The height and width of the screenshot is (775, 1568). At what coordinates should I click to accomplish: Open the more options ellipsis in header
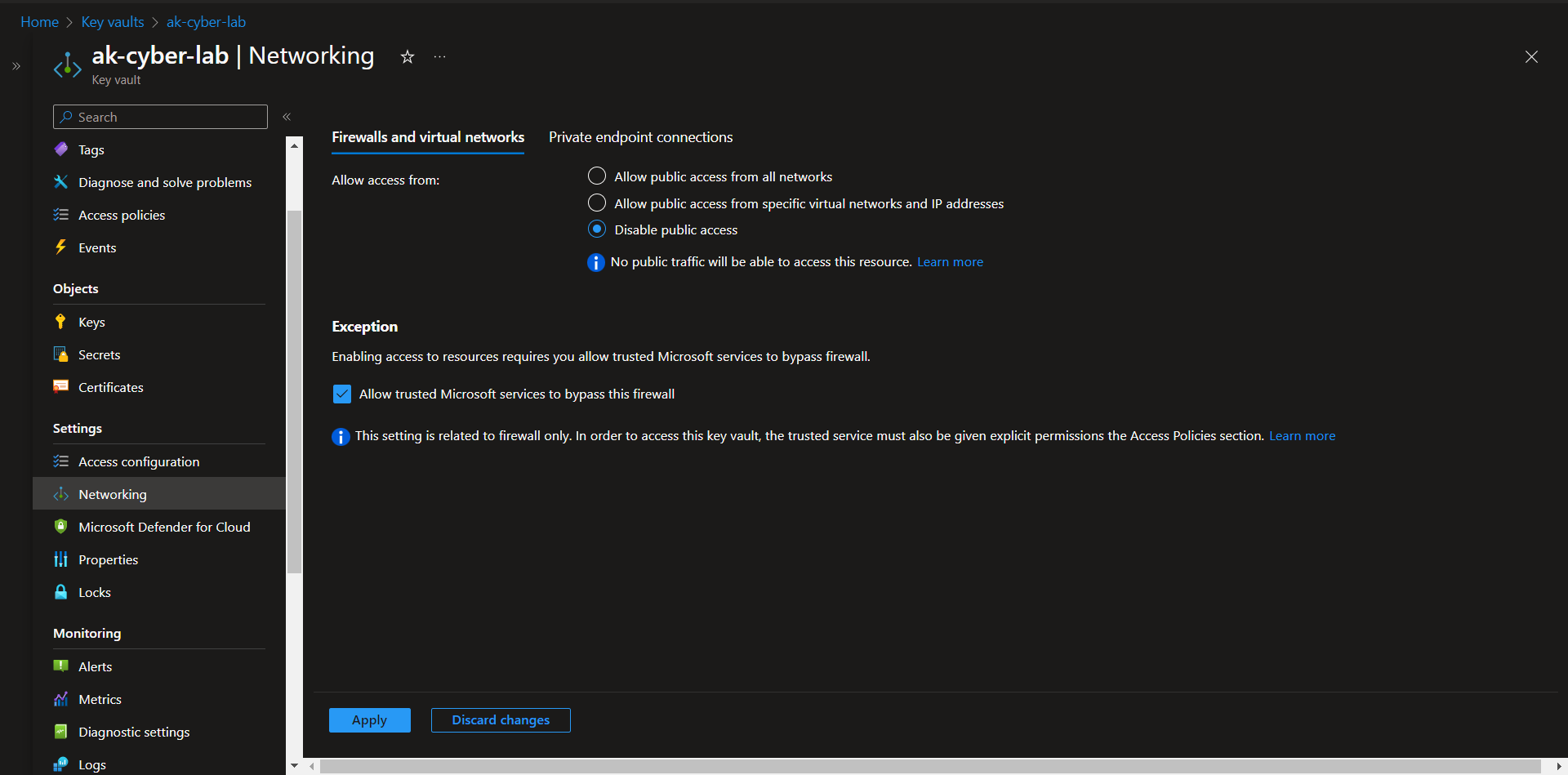click(440, 56)
